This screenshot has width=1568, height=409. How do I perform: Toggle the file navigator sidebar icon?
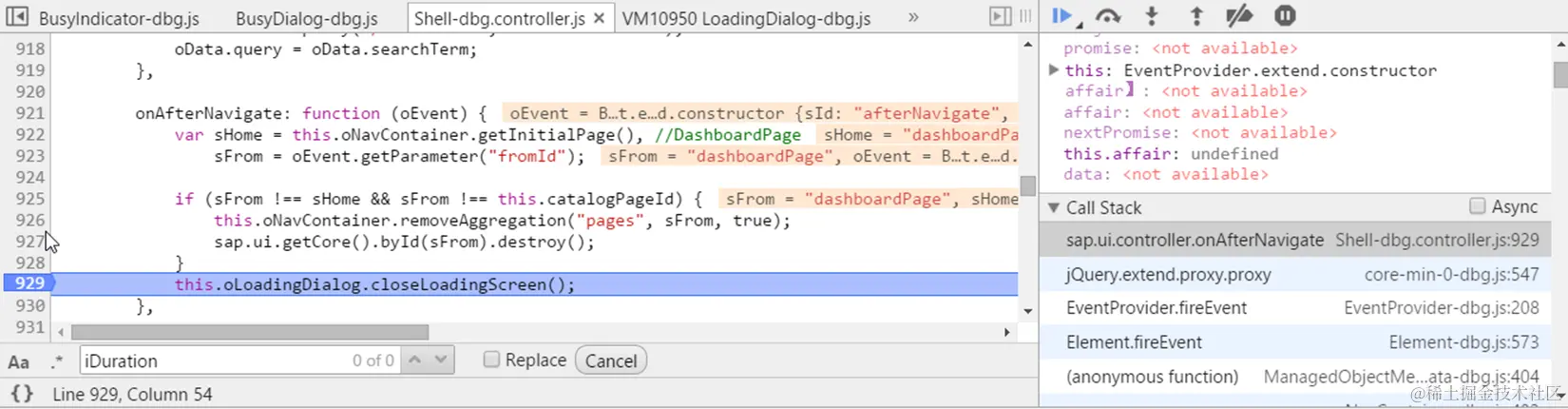(17, 16)
